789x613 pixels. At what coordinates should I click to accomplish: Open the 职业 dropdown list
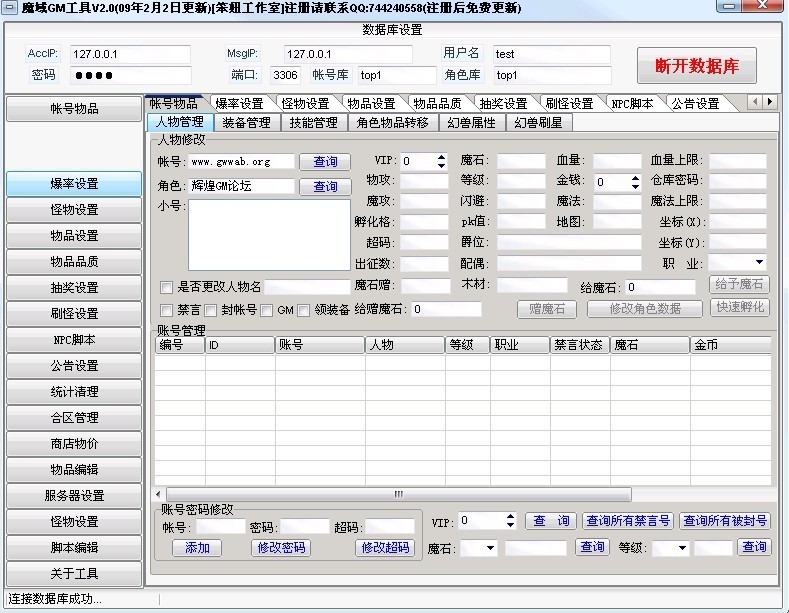pyautogui.click(x=759, y=263)
